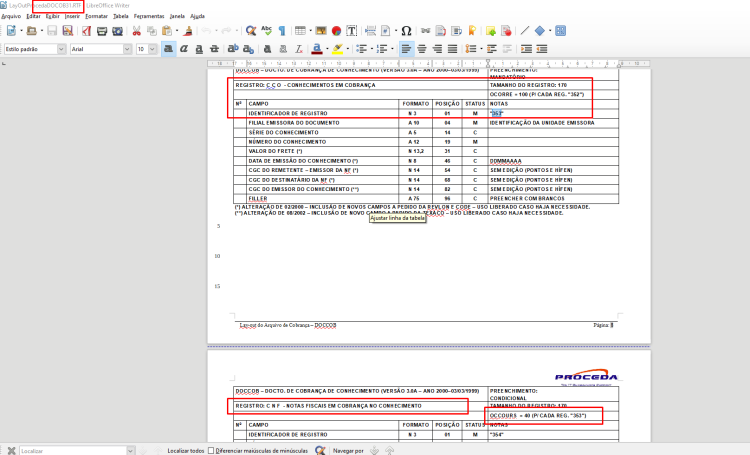The height and width of the screenshot is (455, 750).
Task: Apply the red font color
Action: coord(317,49)
